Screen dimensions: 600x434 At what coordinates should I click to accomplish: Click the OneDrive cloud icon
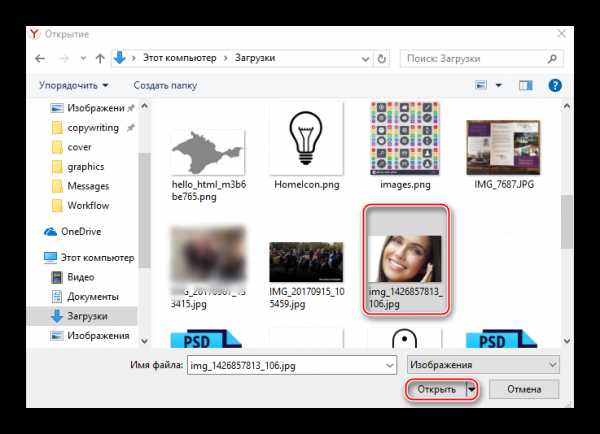pos(50,232)
